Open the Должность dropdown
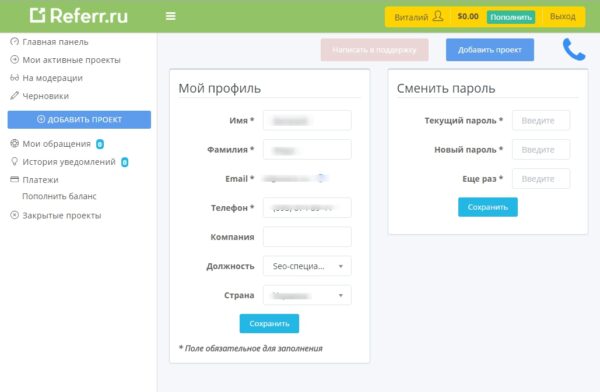 pos(307,266)
